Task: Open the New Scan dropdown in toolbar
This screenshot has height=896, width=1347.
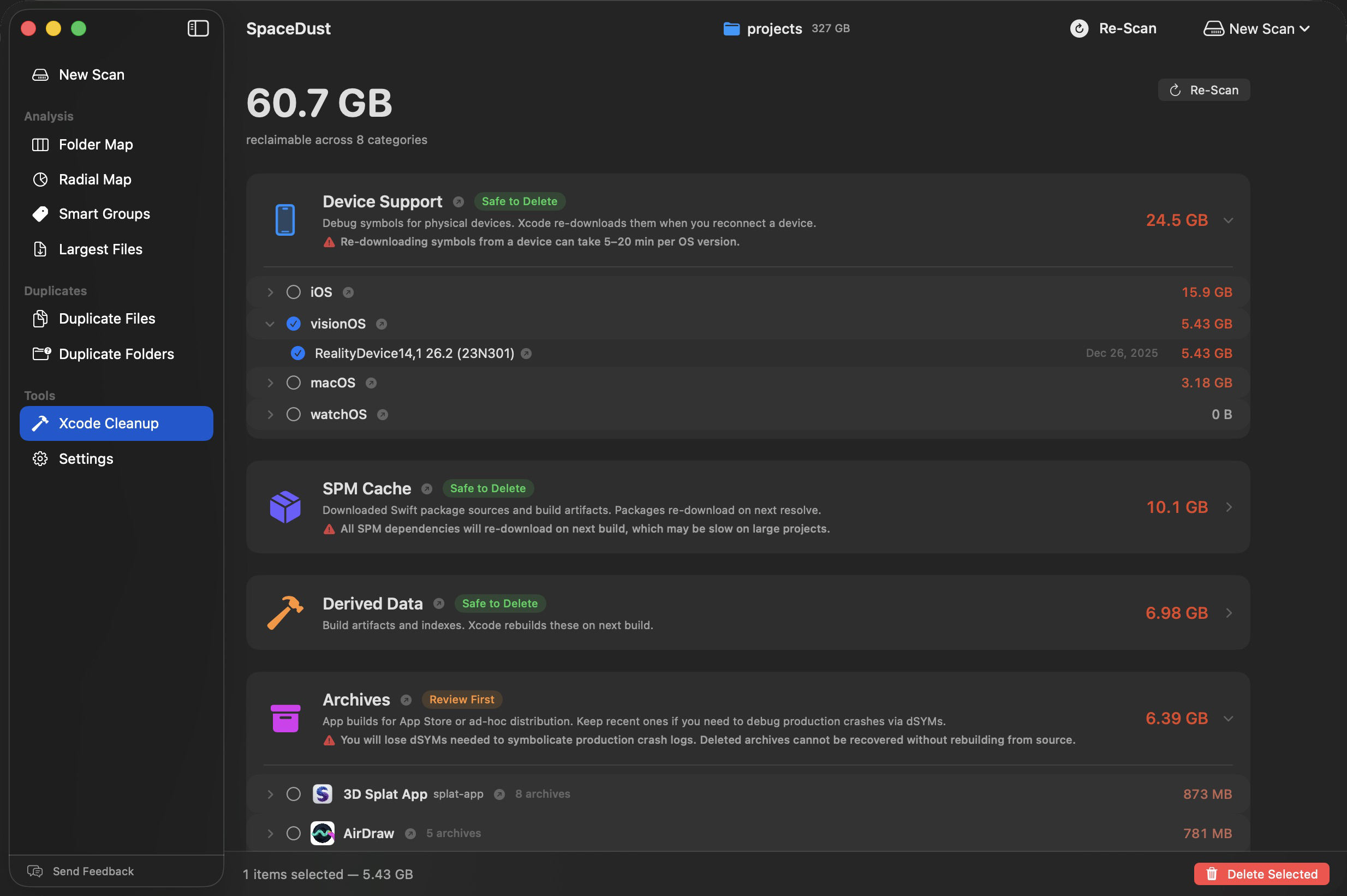Action: pos(1256,28)
